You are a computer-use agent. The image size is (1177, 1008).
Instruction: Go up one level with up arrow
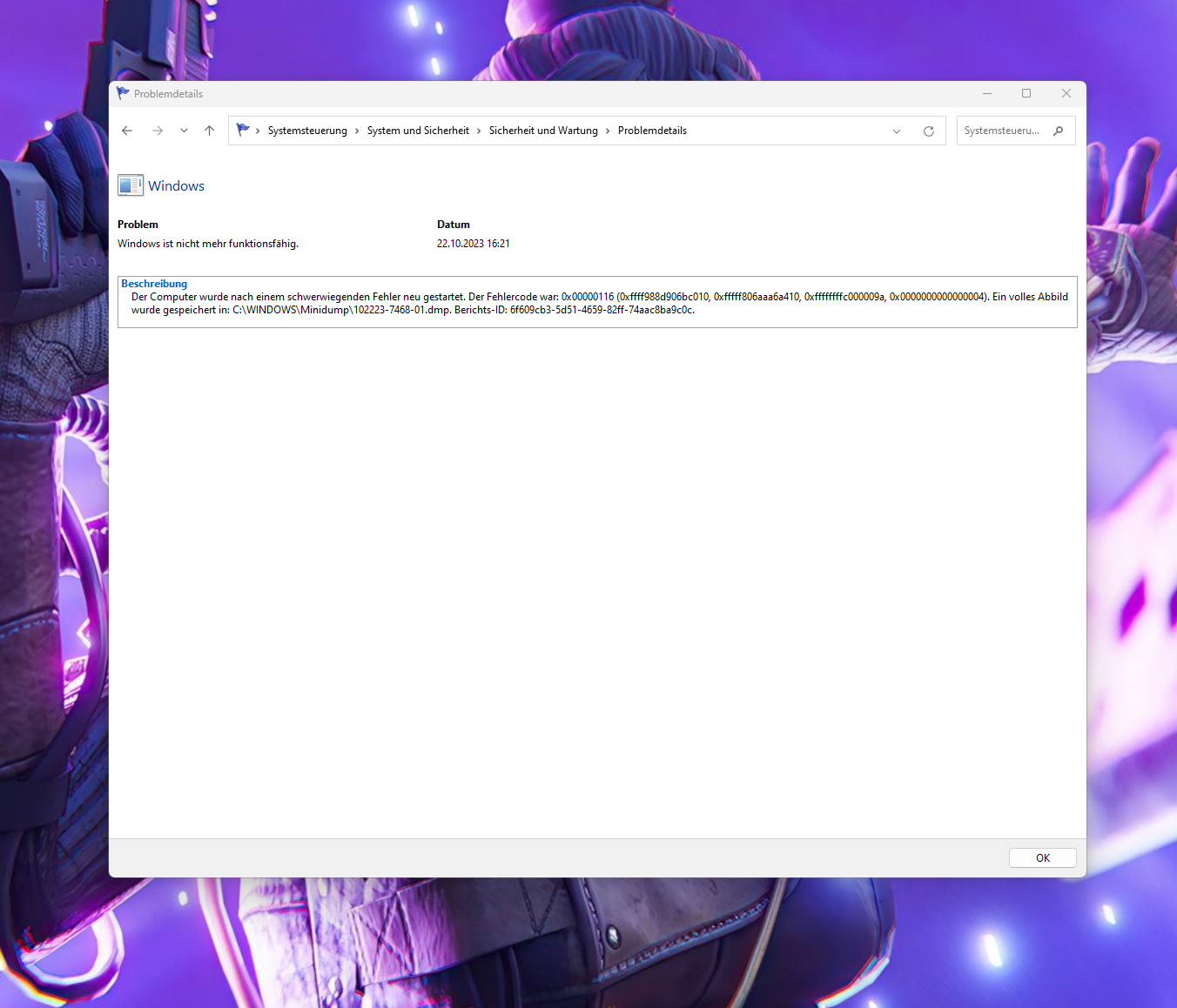click(x=209, y=131)
